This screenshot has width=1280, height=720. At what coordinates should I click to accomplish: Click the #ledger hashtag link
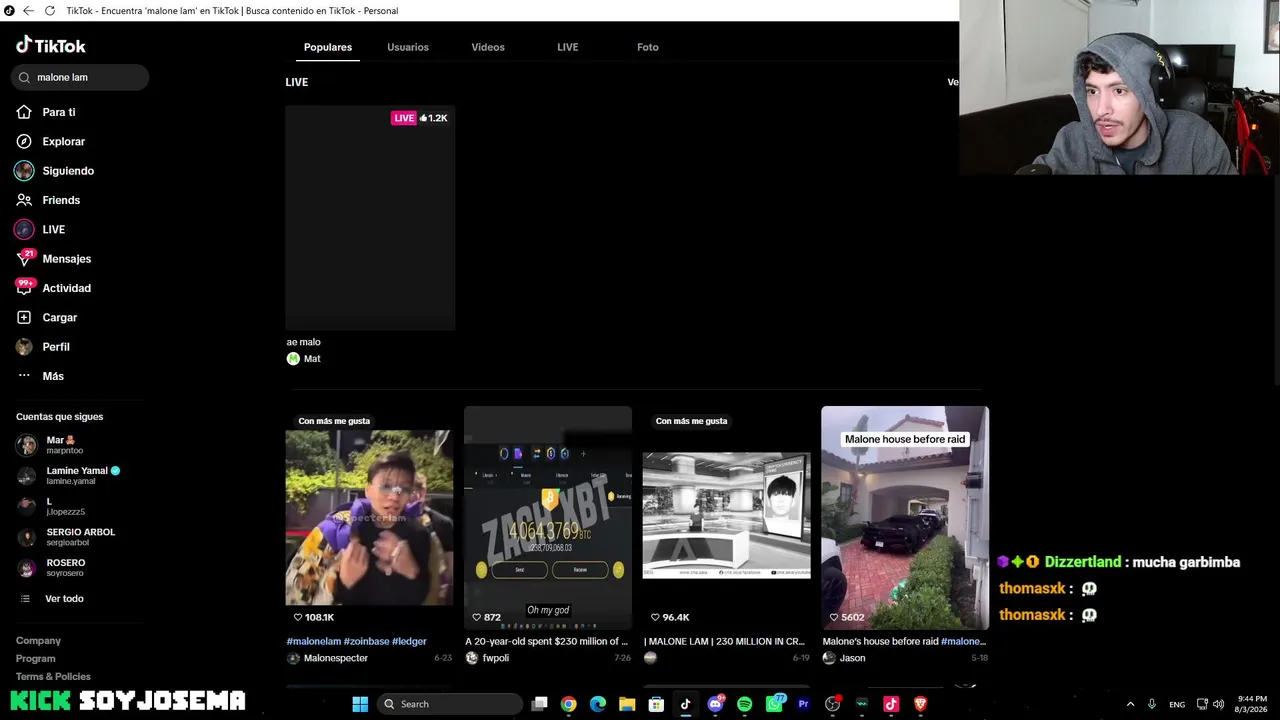pyautogui.click(x=409, y=641)
